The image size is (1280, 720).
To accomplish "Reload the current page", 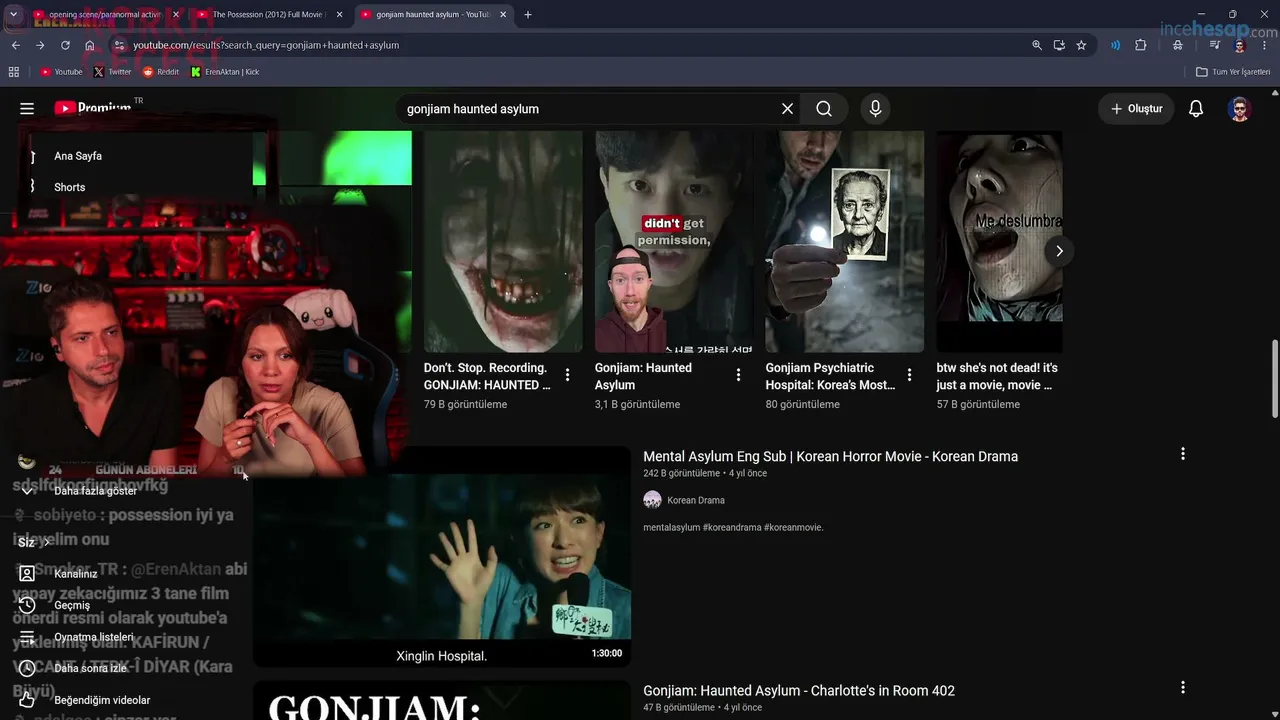I will click(x=65, y=45).
